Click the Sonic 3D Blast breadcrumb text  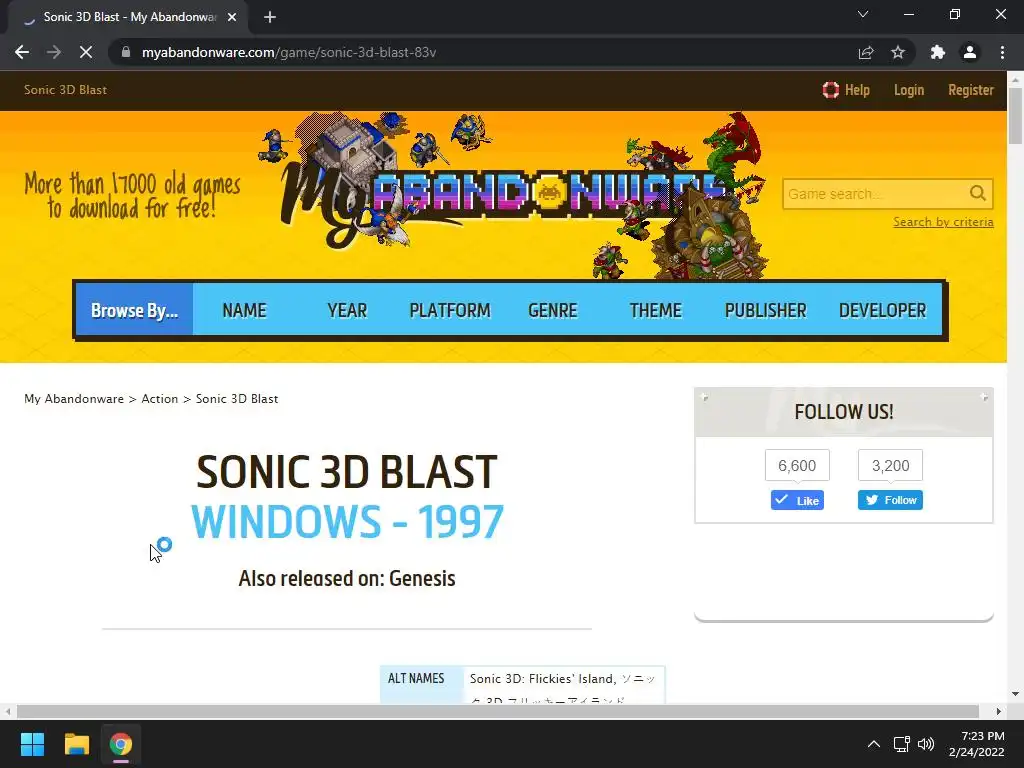237,399
